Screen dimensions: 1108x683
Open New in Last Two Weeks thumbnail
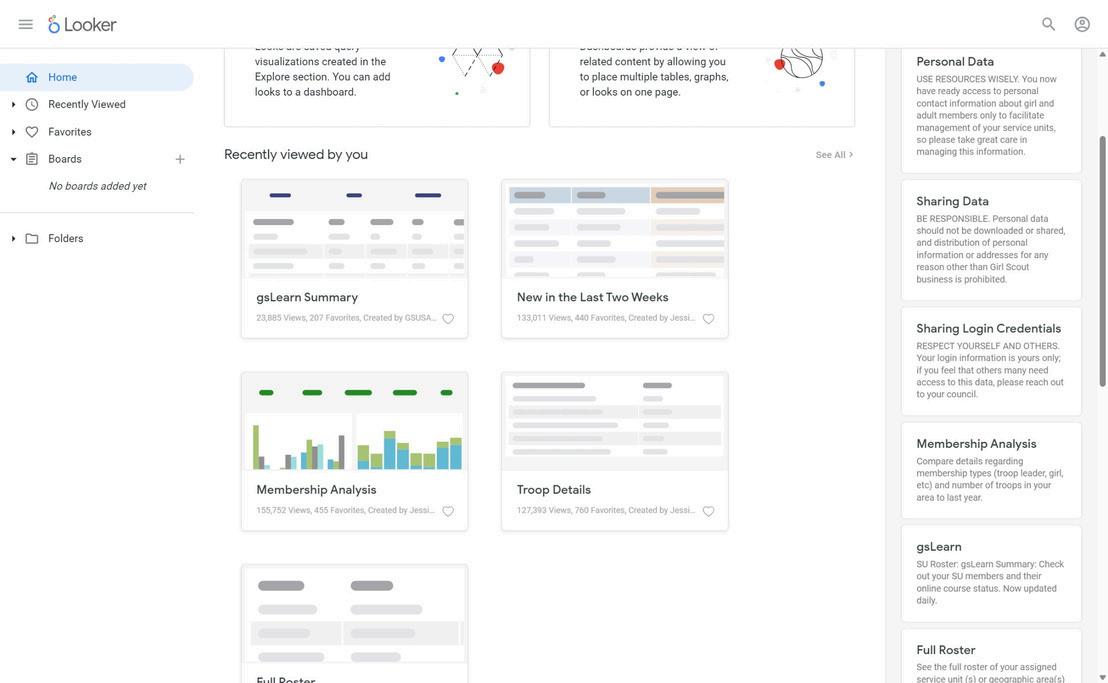pos(615,228)
